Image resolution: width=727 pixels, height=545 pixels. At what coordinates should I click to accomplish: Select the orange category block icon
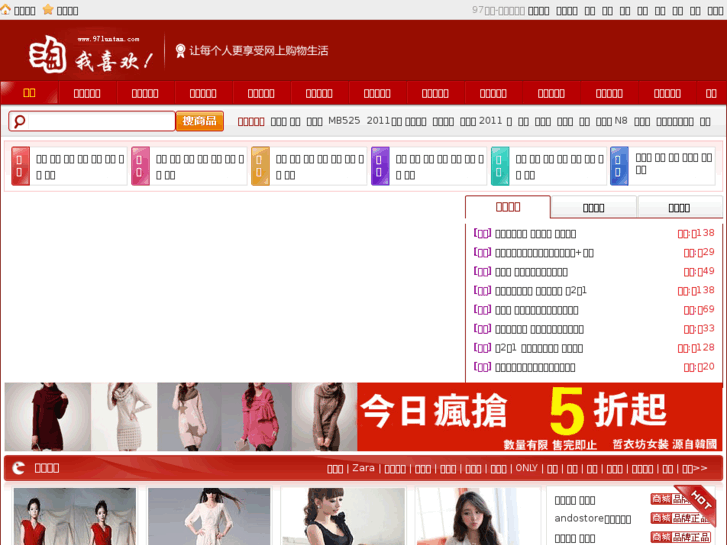pos(260,166)
